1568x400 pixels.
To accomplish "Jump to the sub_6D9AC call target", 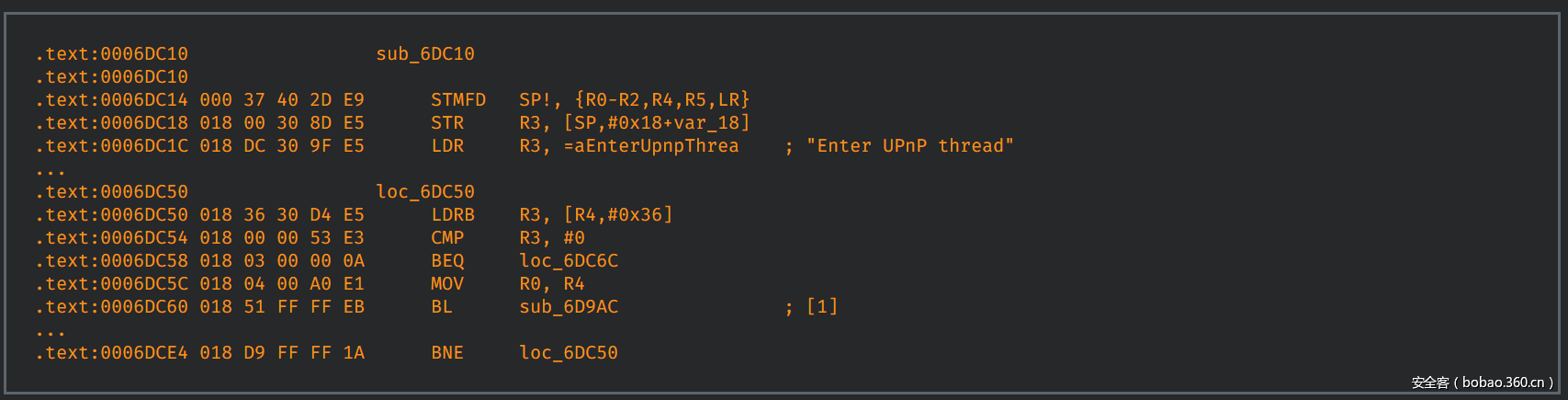I will [569, 307].
